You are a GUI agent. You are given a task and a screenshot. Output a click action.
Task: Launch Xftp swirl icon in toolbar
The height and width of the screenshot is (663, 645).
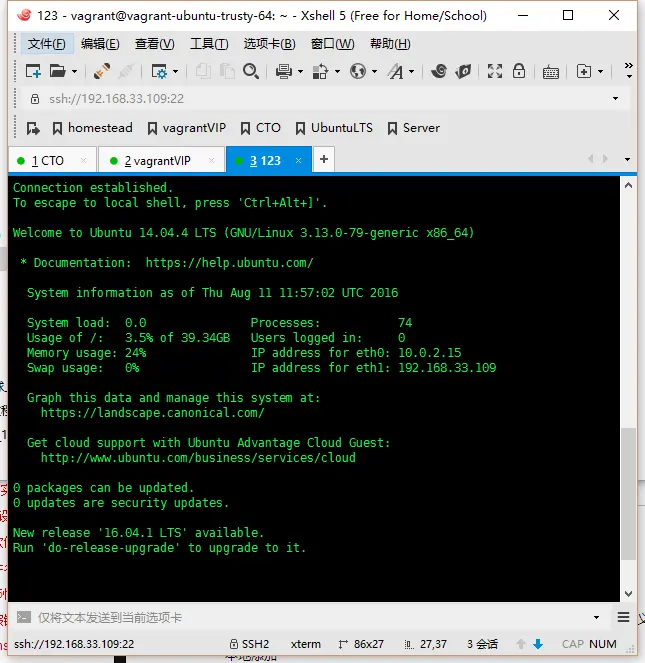point(439,71)
